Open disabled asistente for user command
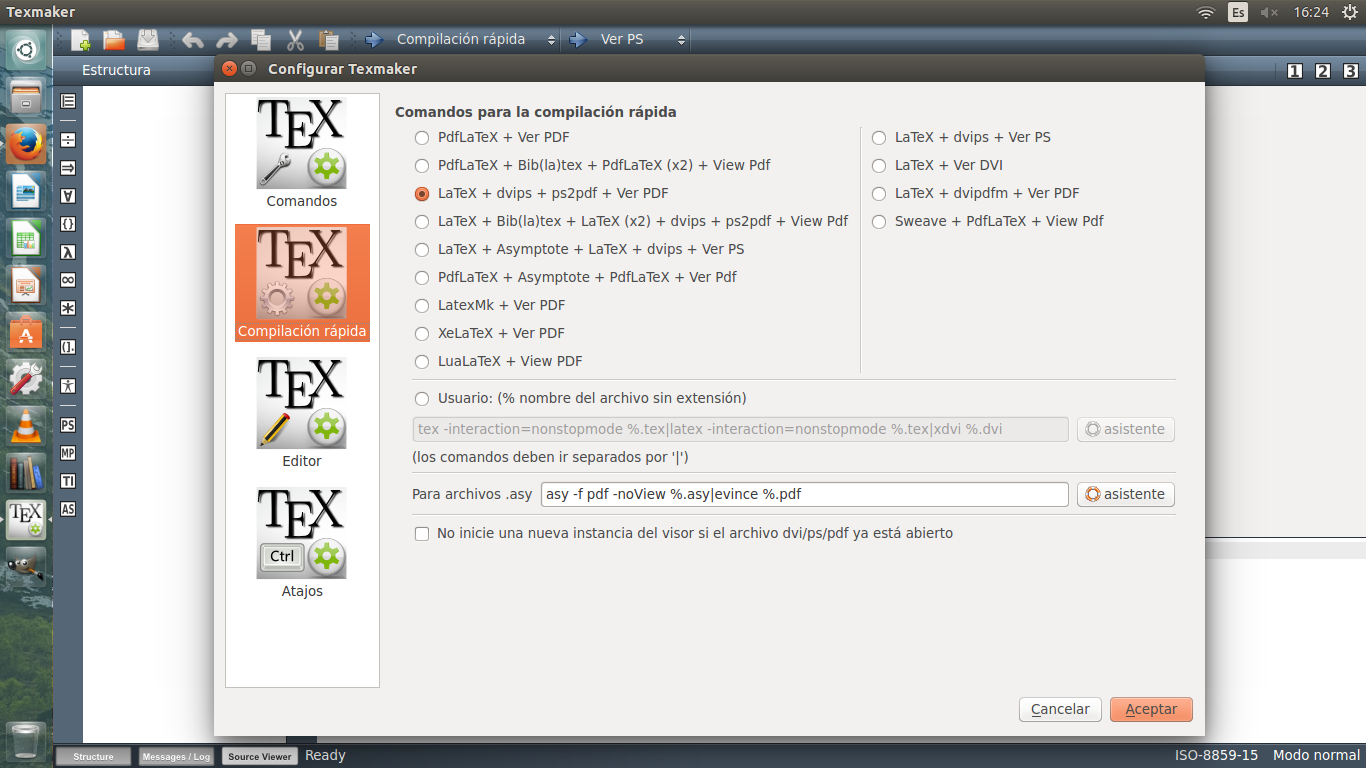This screenshot has height=768, width=1366. [1126, 429]
